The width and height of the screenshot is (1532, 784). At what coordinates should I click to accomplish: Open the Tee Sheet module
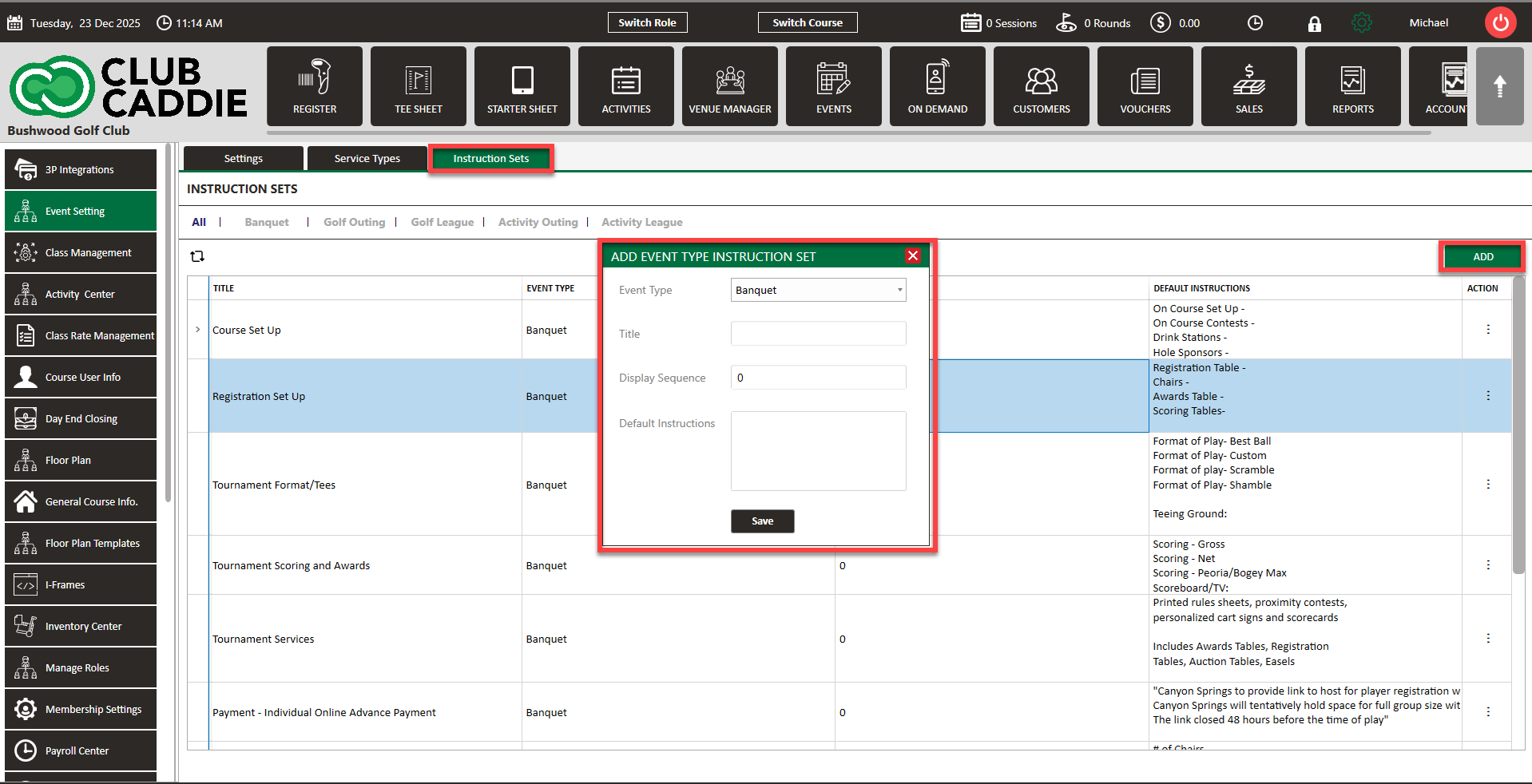click(x=418, y=86)
